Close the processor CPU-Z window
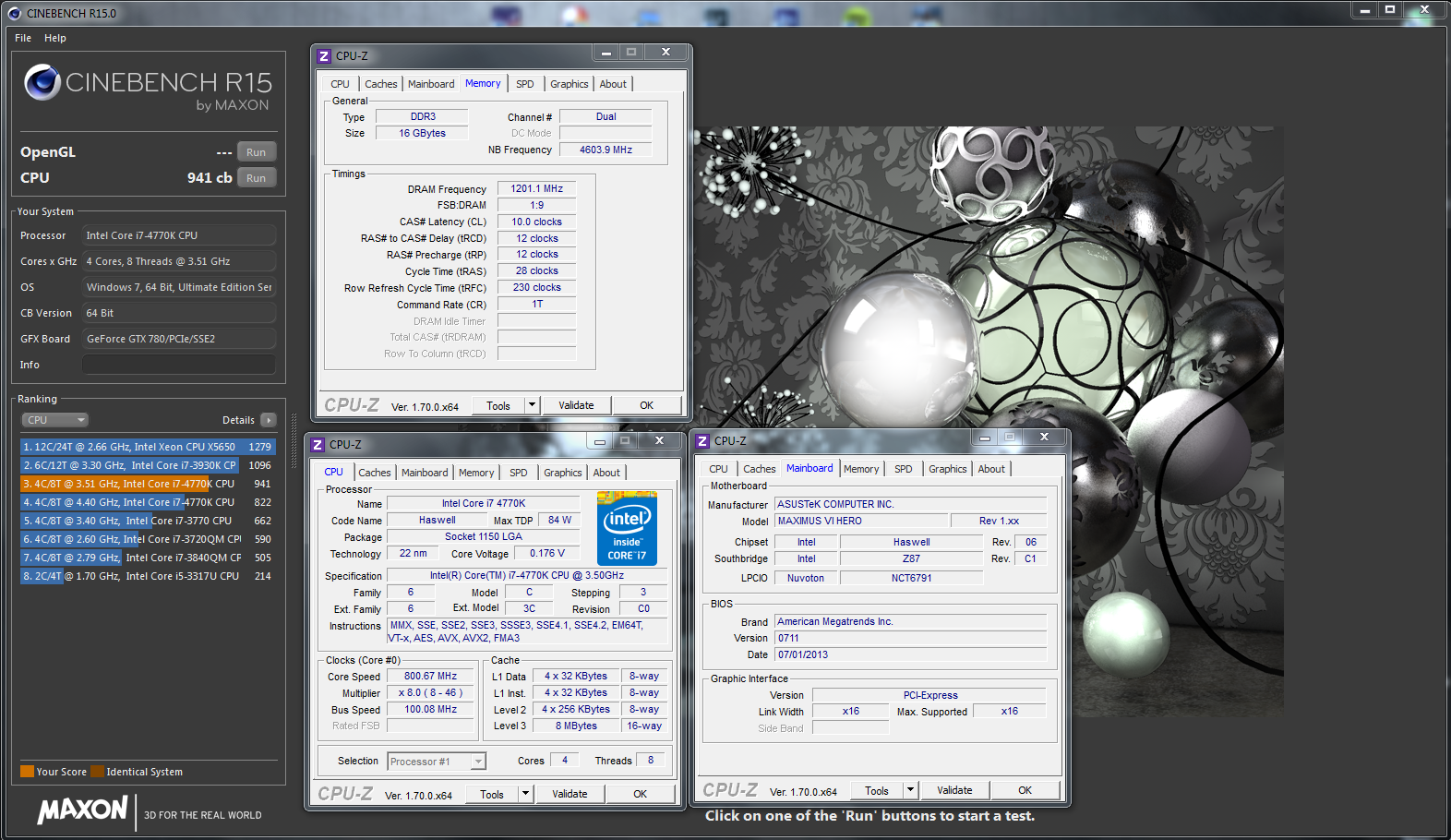The height and width of the screenshot is (840, 1451). [659, 440]
